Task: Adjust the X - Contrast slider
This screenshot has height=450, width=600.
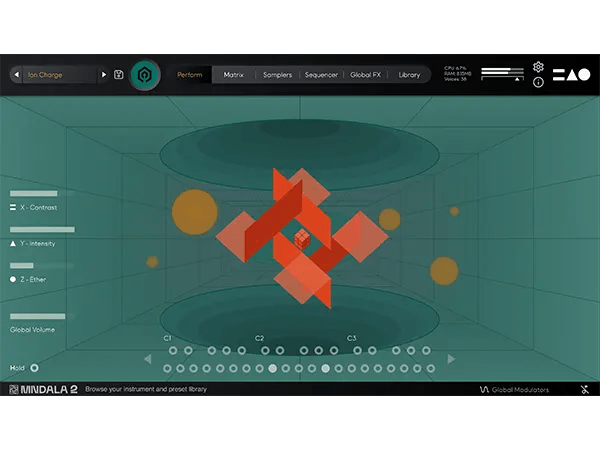Action: [x=42, y=193]
